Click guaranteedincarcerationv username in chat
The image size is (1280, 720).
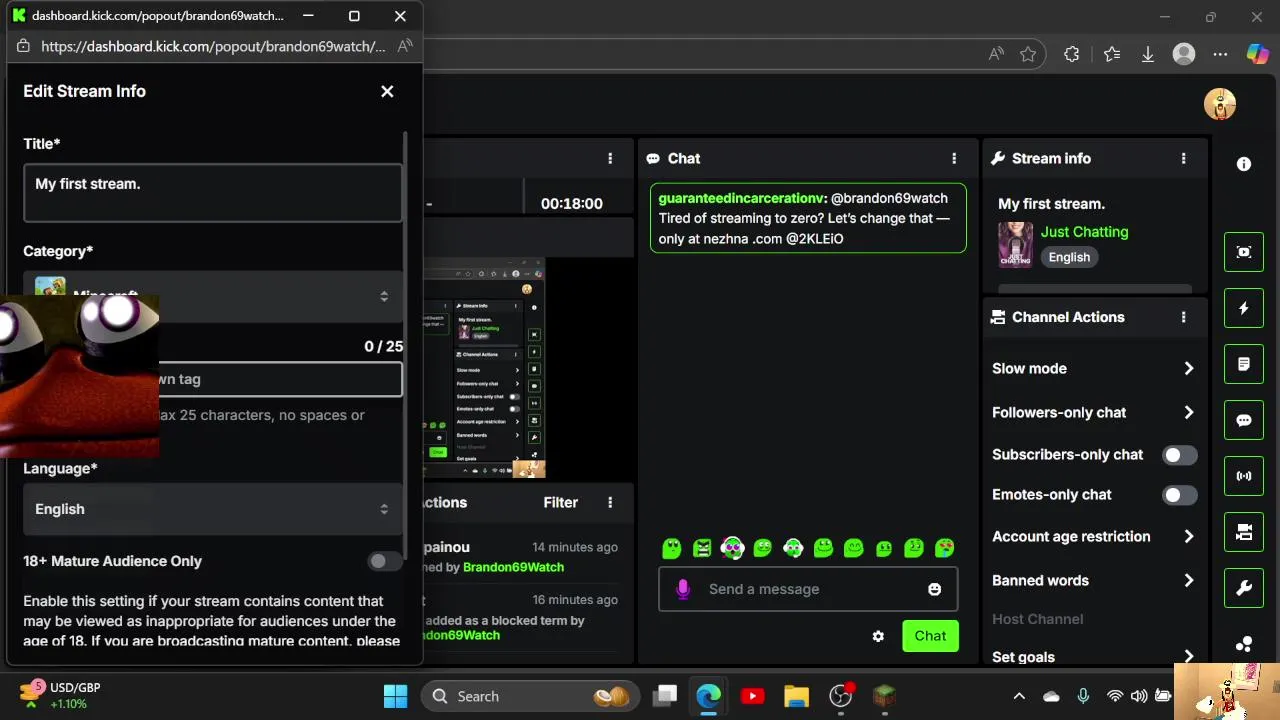[x=741, y=199]
